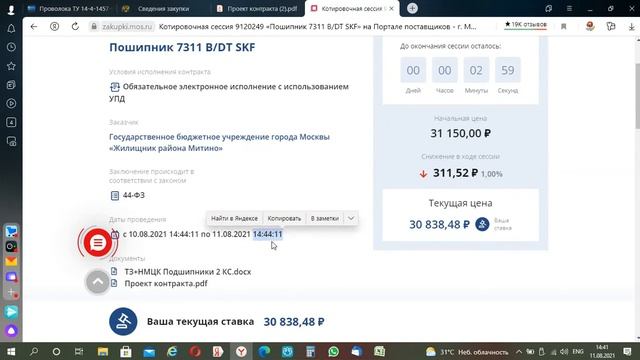
Task: Open File Explorer from the taskbar
Action: click(x=103, y=351)
